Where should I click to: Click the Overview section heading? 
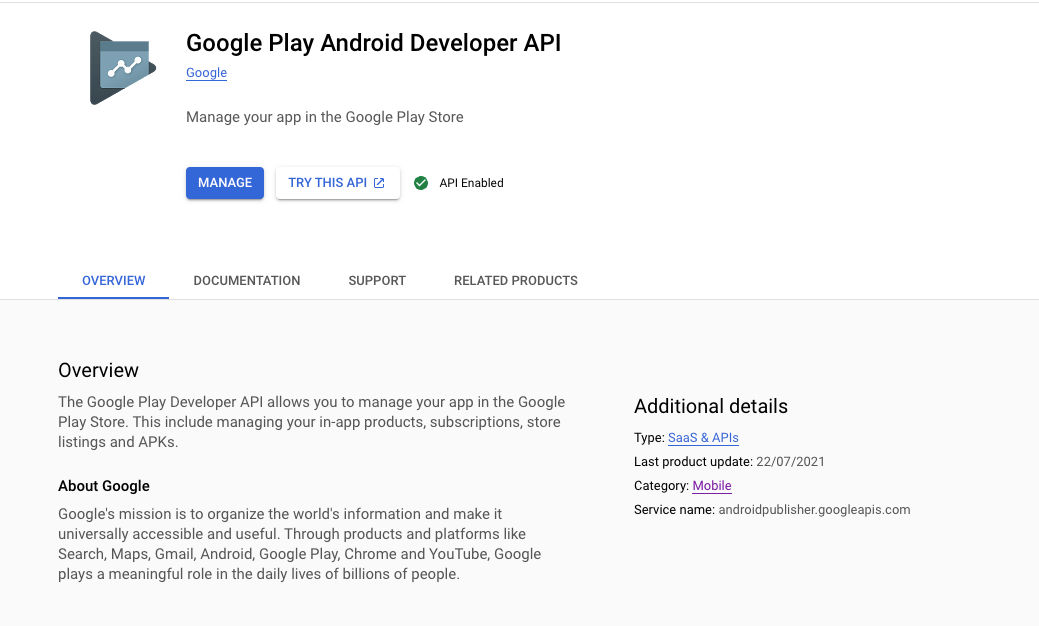(x=98, y=370)
